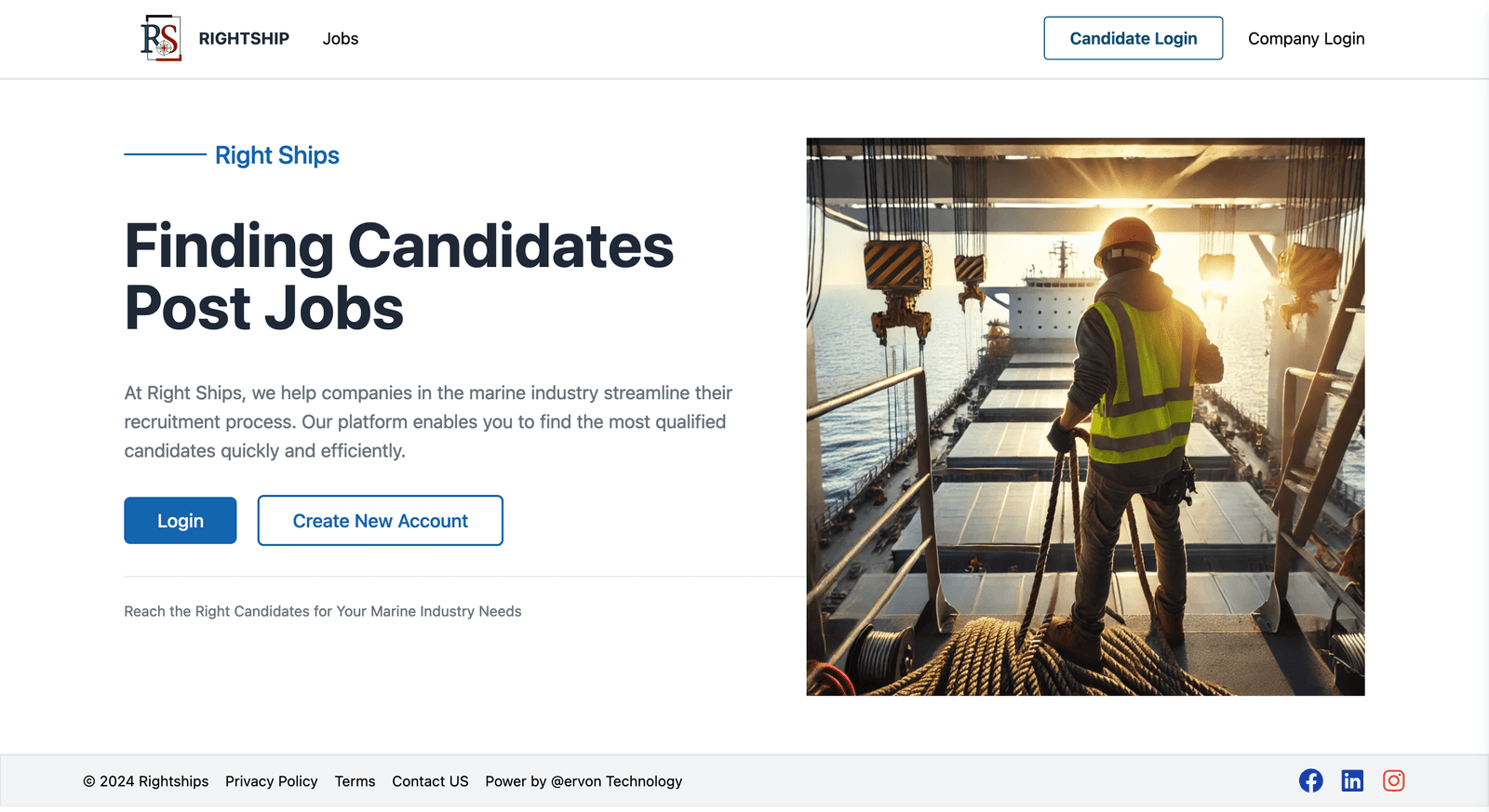1489x812 pixels.
Task: Click the ship deck worker hero image
Action: [1085, 417]
